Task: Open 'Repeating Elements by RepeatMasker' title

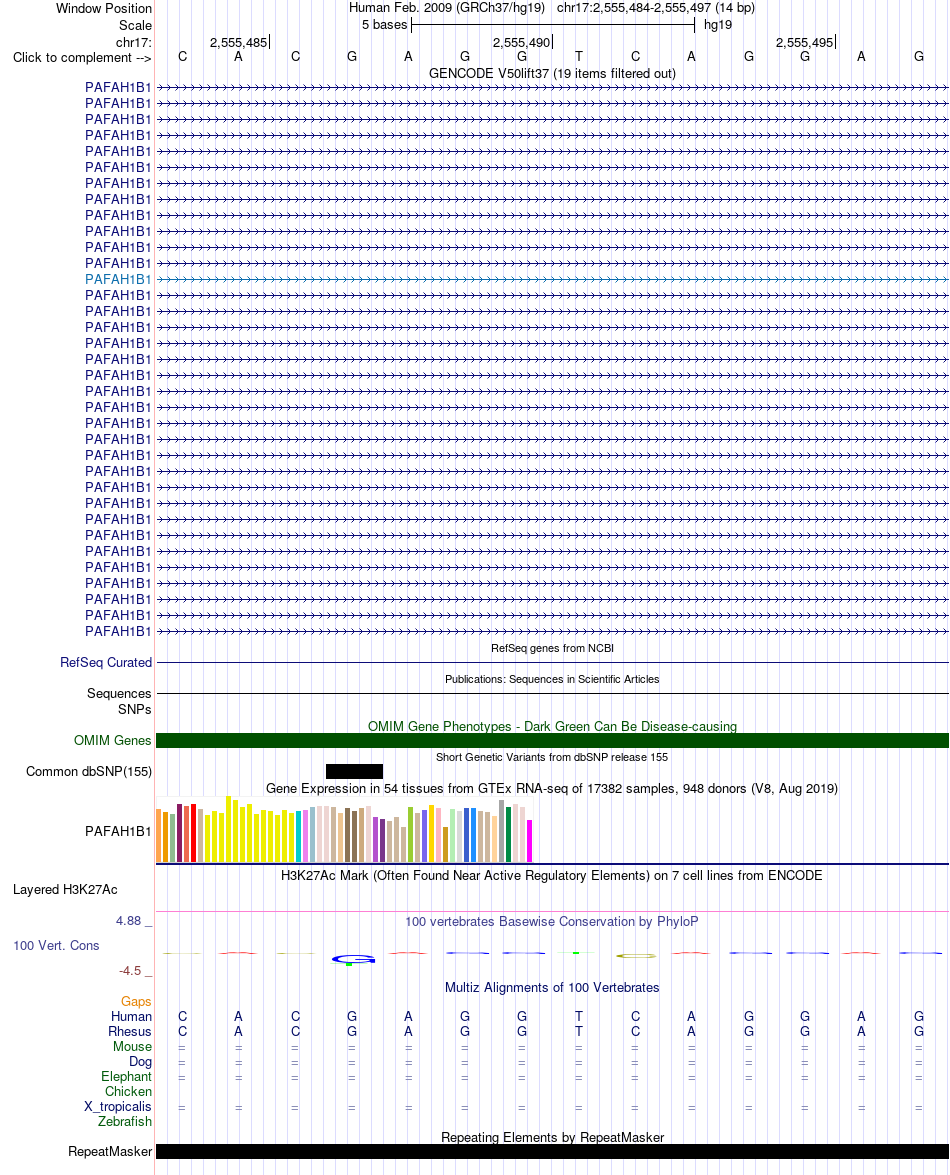Action: coord(552,1138)
